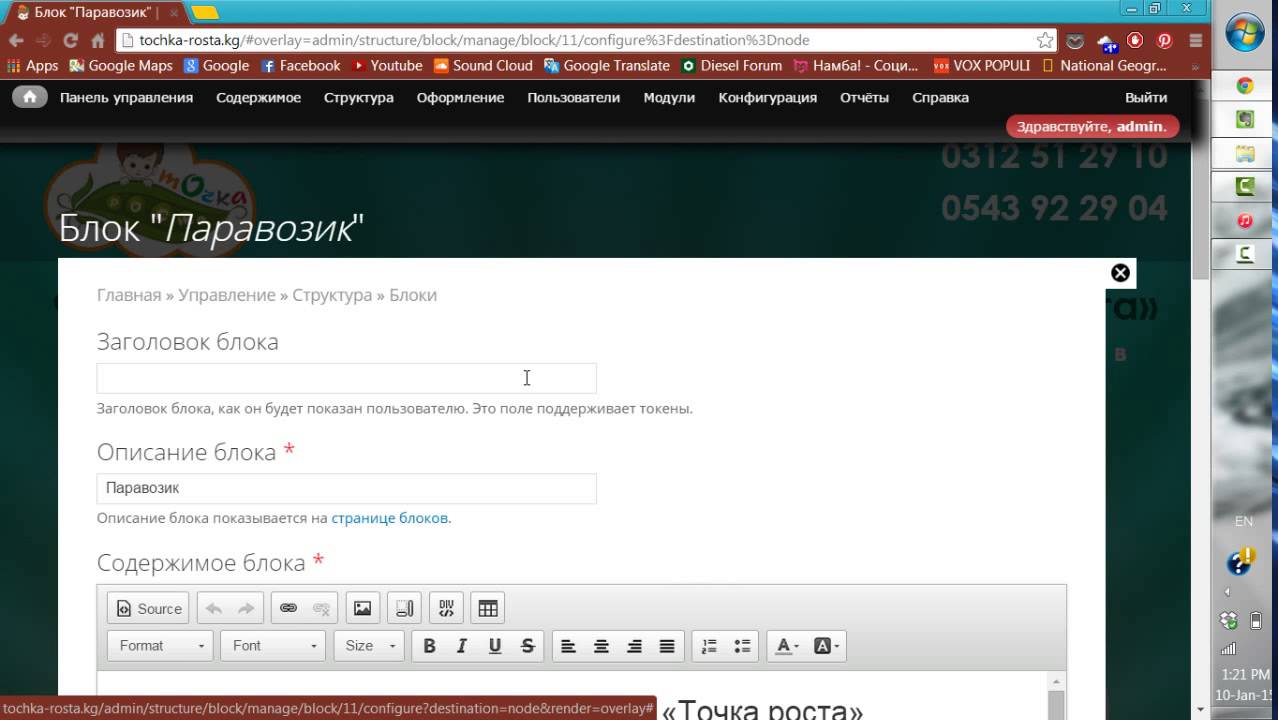Screen dimensions: 1278x720
Task: Insert a link with chain icon
Action: pyautogui.click(x=288, y=608)
